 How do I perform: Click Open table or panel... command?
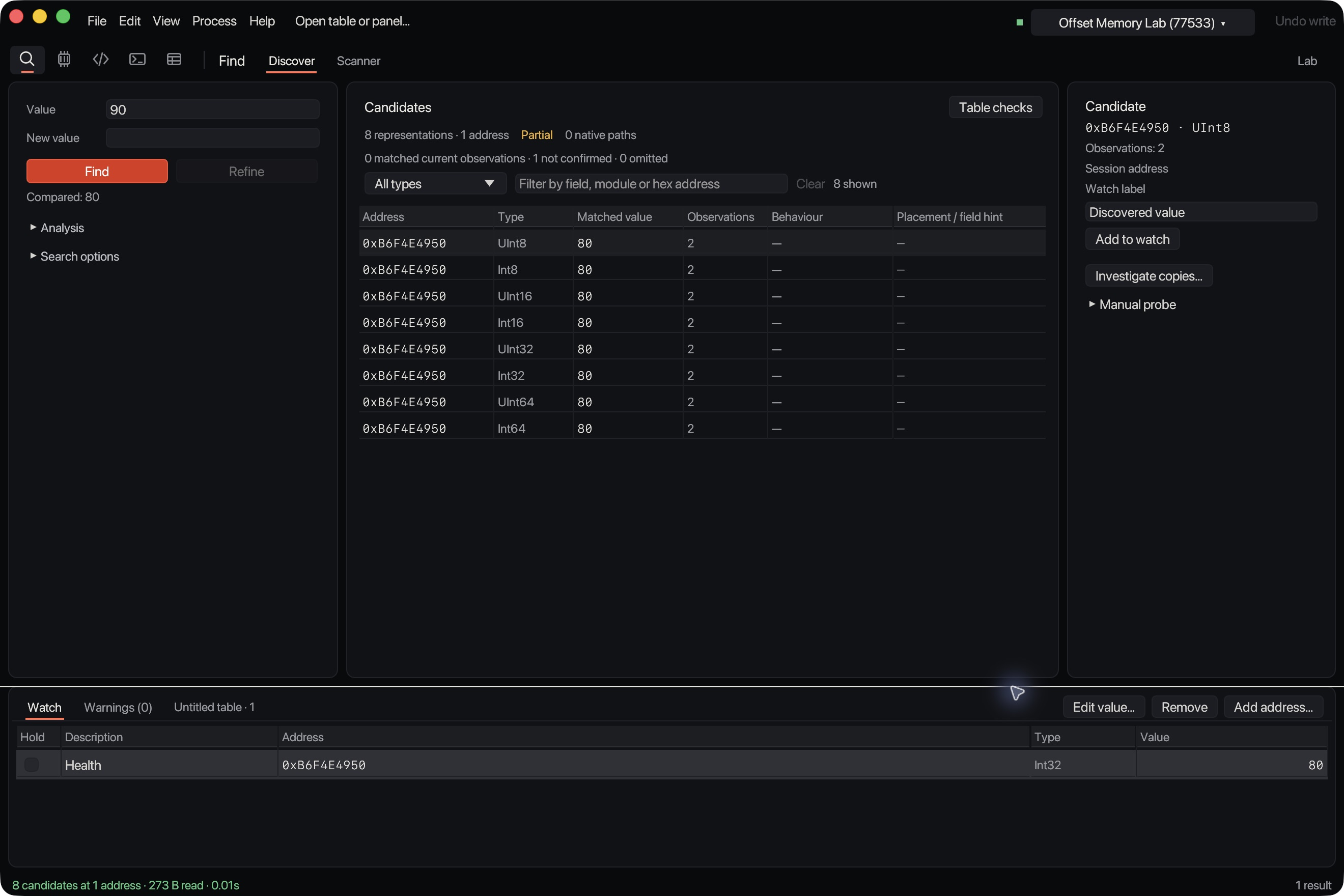coord(352,21)
